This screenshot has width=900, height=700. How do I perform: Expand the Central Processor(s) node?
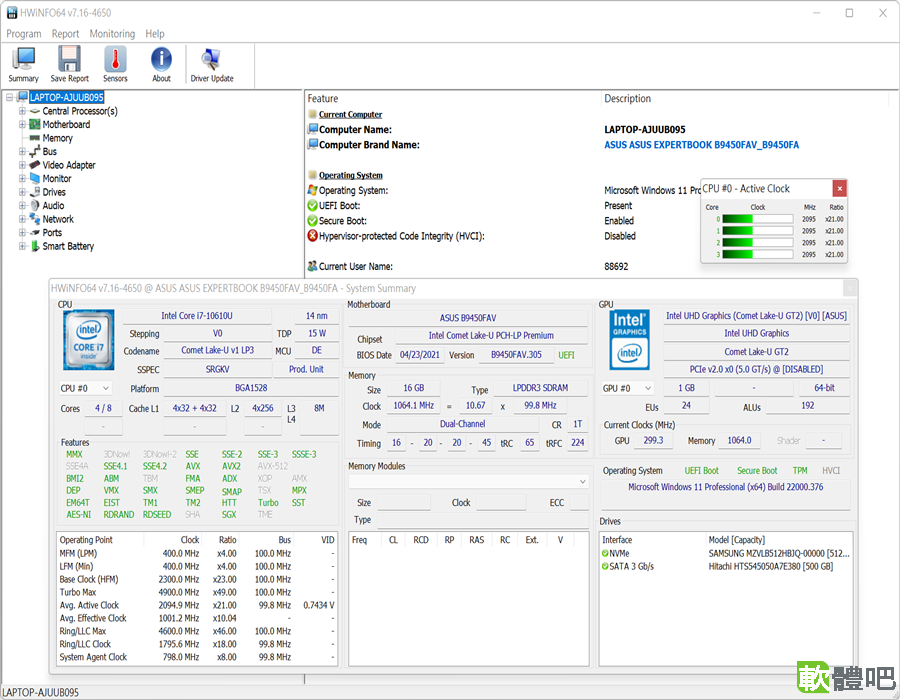point(22,111)
